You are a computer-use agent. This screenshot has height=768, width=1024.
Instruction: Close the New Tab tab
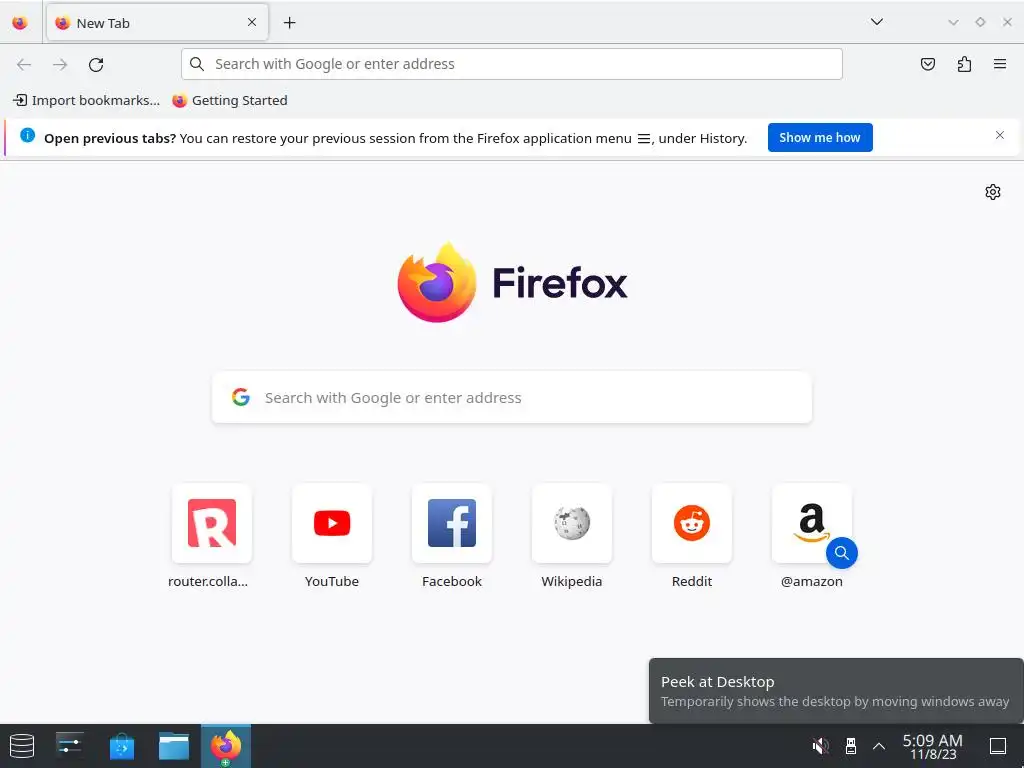[251, 22]
